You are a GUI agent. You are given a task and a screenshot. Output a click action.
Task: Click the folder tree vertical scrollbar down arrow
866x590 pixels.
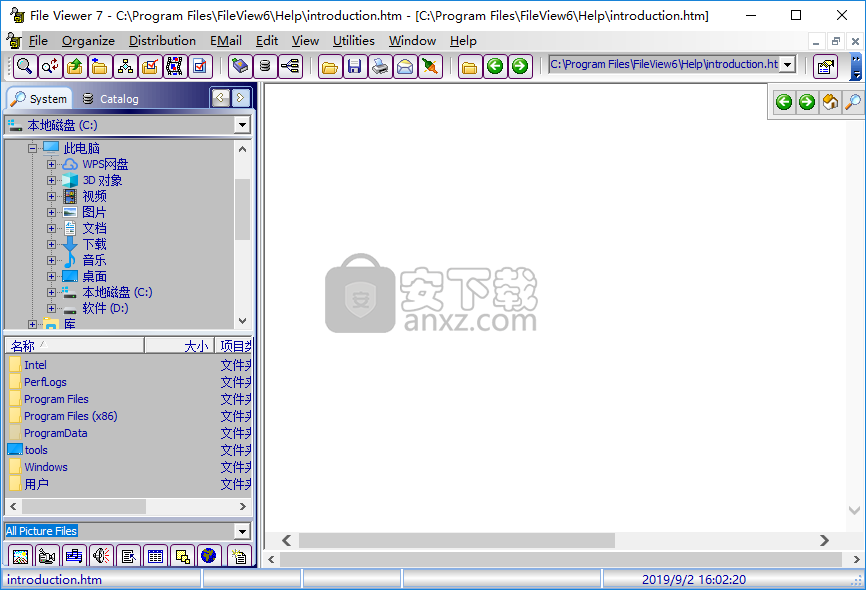click(242, 321)
